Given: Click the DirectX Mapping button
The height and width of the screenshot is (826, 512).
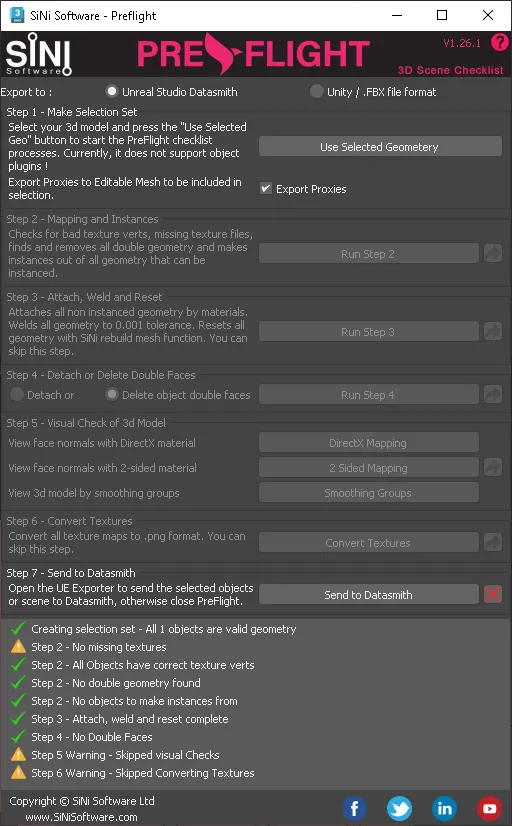Looking at the screenshot, I should pyautogui.click(x=368, y=442).
